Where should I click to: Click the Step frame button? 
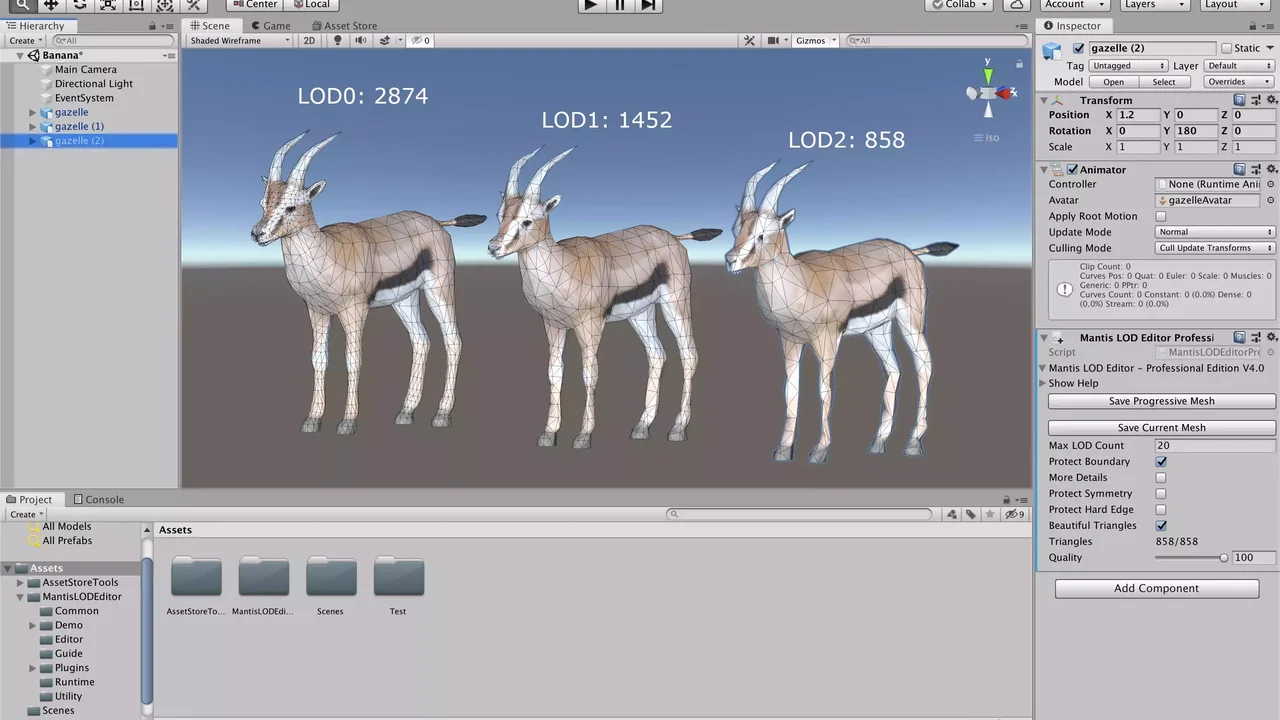coord(648,5)
